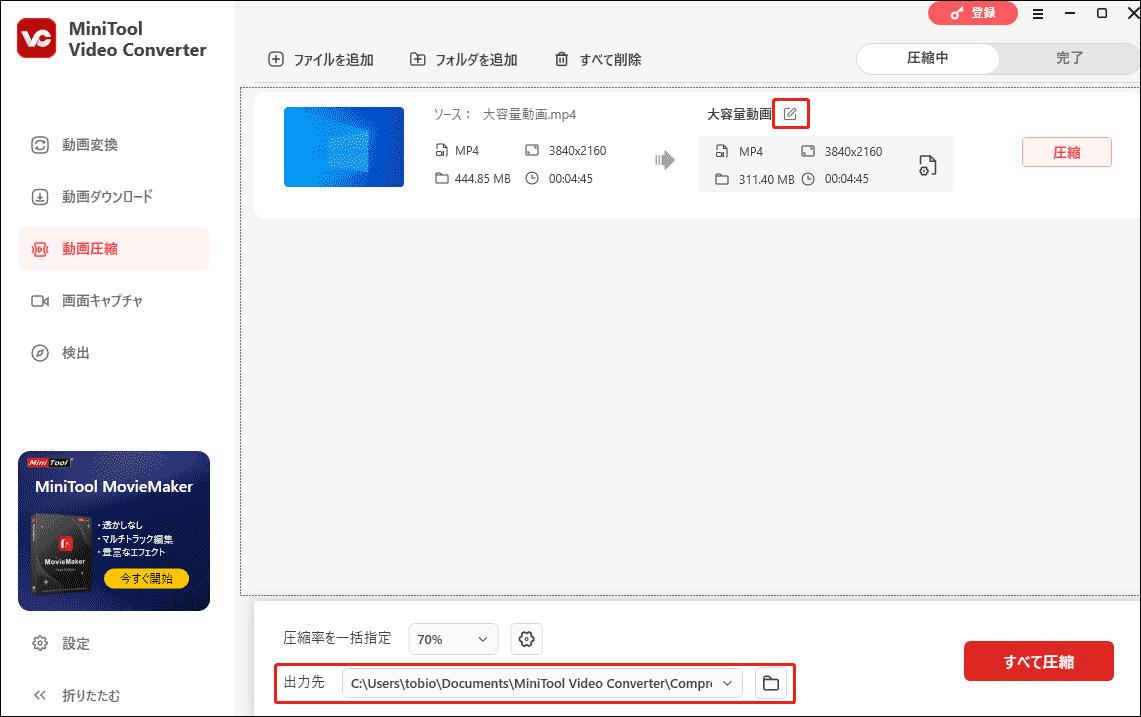Click the source size 444.85 MB
The image size is (1141, 717).
point(482,178)
